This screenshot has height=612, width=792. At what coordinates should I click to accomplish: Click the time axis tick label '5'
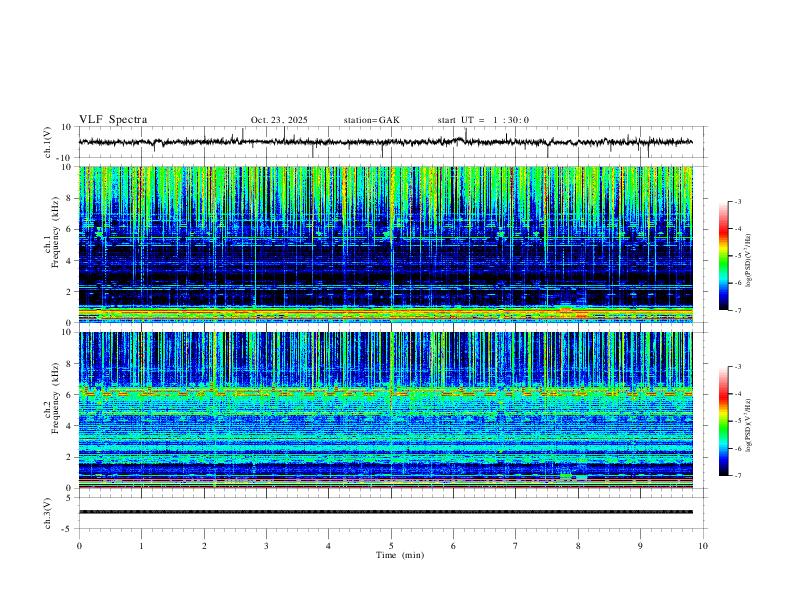tap(391, 546)
